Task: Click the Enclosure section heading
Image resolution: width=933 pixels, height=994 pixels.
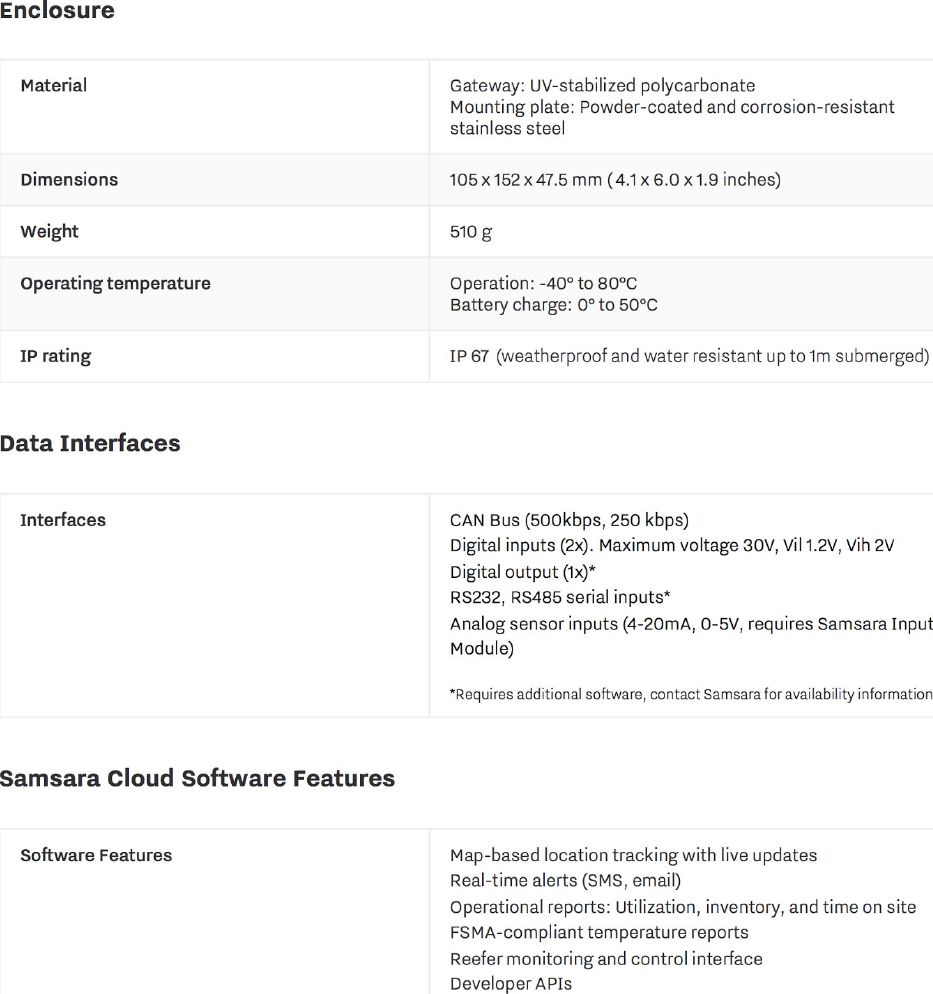Action: 57,12
